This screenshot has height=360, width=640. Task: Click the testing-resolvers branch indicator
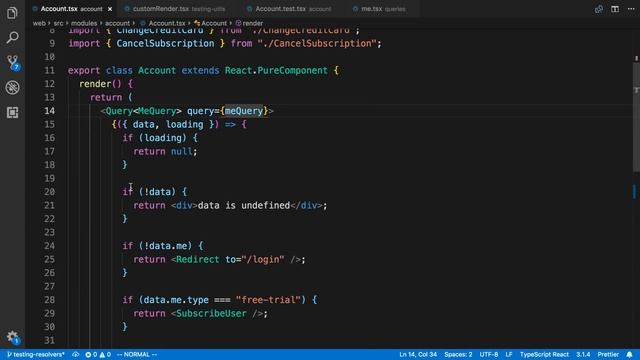pyautogui.click(x=36, y=354)
